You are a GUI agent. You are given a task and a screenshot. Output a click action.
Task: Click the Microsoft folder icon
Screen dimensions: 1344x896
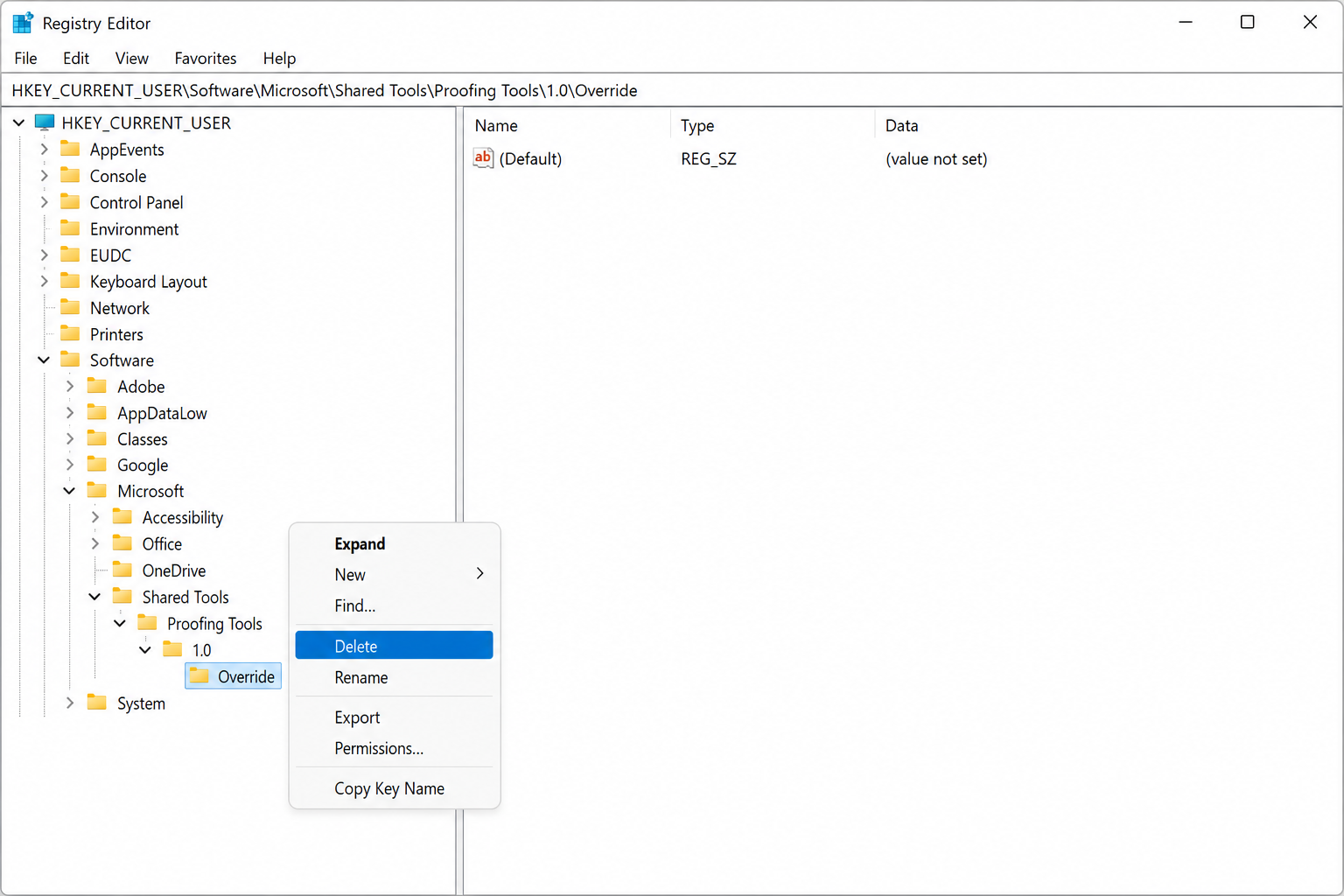pos(97,491)
